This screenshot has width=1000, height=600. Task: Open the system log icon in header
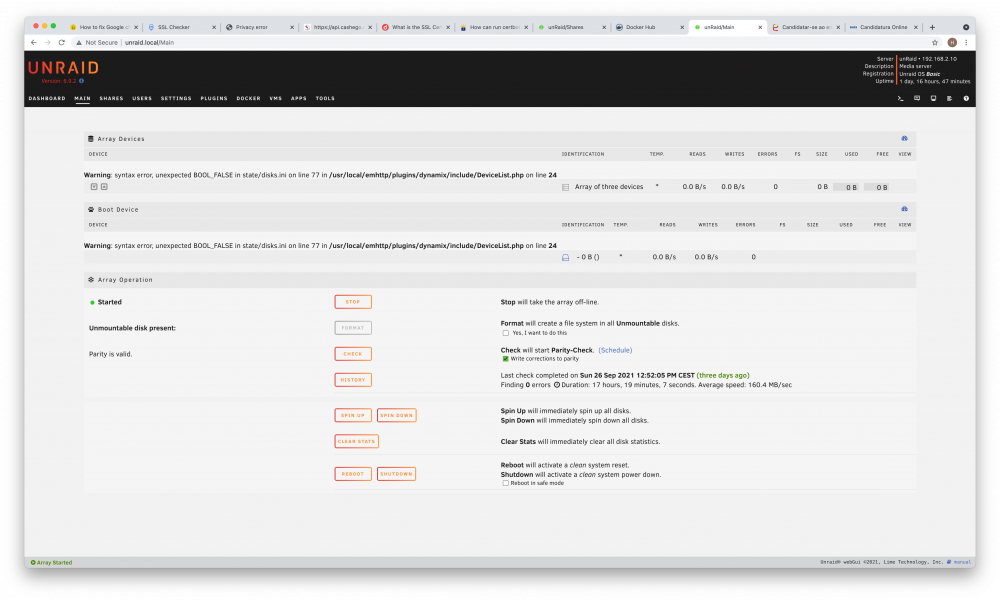click(x=950, y=98)
